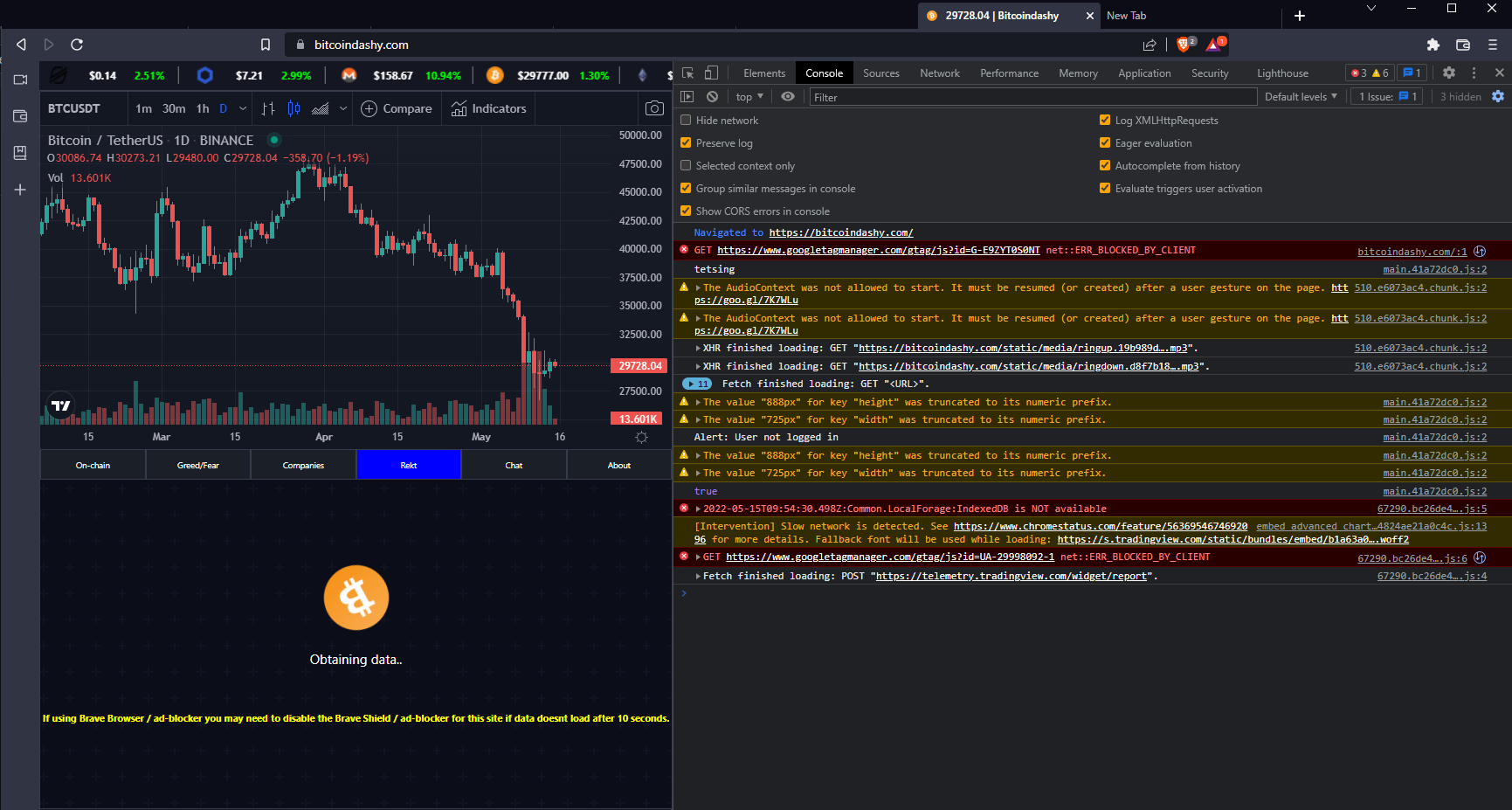This screenshot has height=810, width=1512.
Task: Open chart settings gear near time axis
Action: [641, 437]
